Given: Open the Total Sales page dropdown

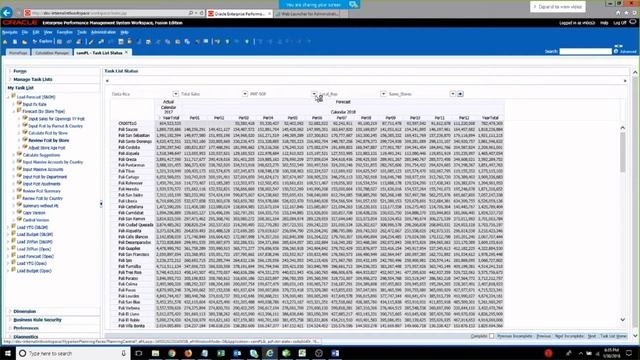Looking at the screenshot, I should pyautogui.click(x=245, y=94).
